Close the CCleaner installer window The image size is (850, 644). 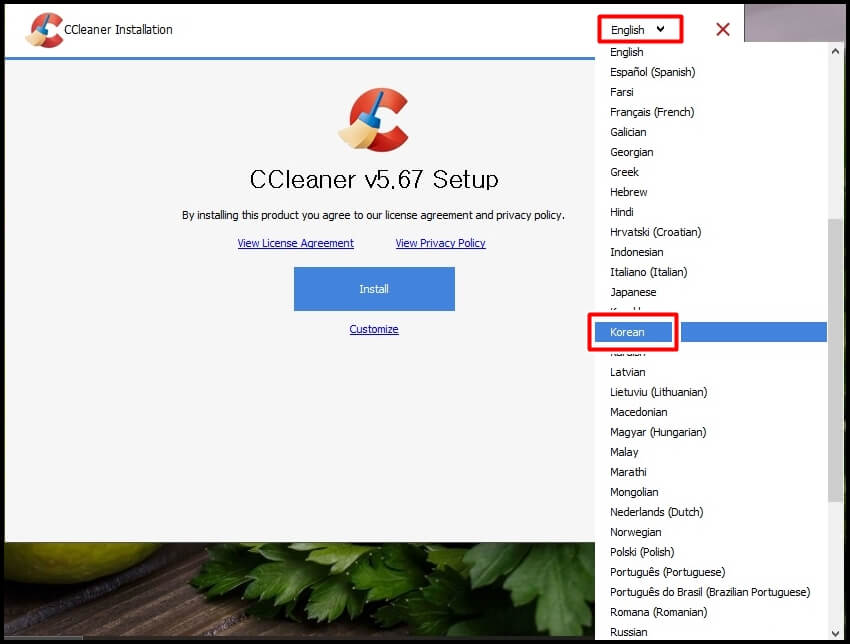click(723, 29)
